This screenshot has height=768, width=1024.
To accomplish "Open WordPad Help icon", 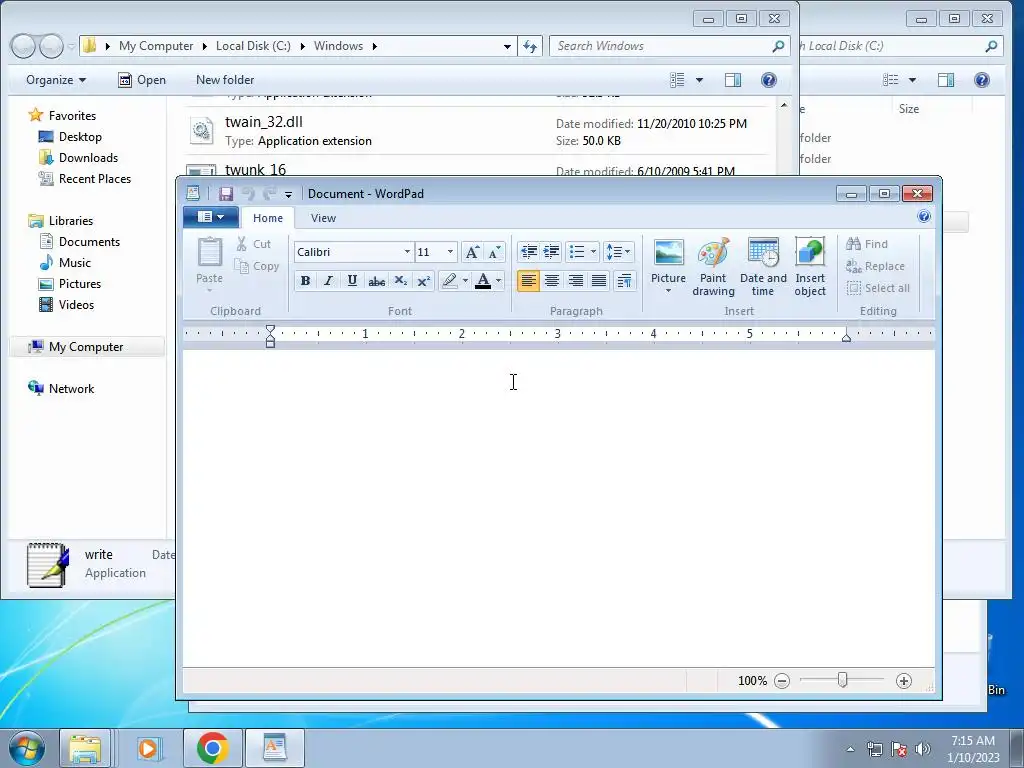I will click(923, 217).
